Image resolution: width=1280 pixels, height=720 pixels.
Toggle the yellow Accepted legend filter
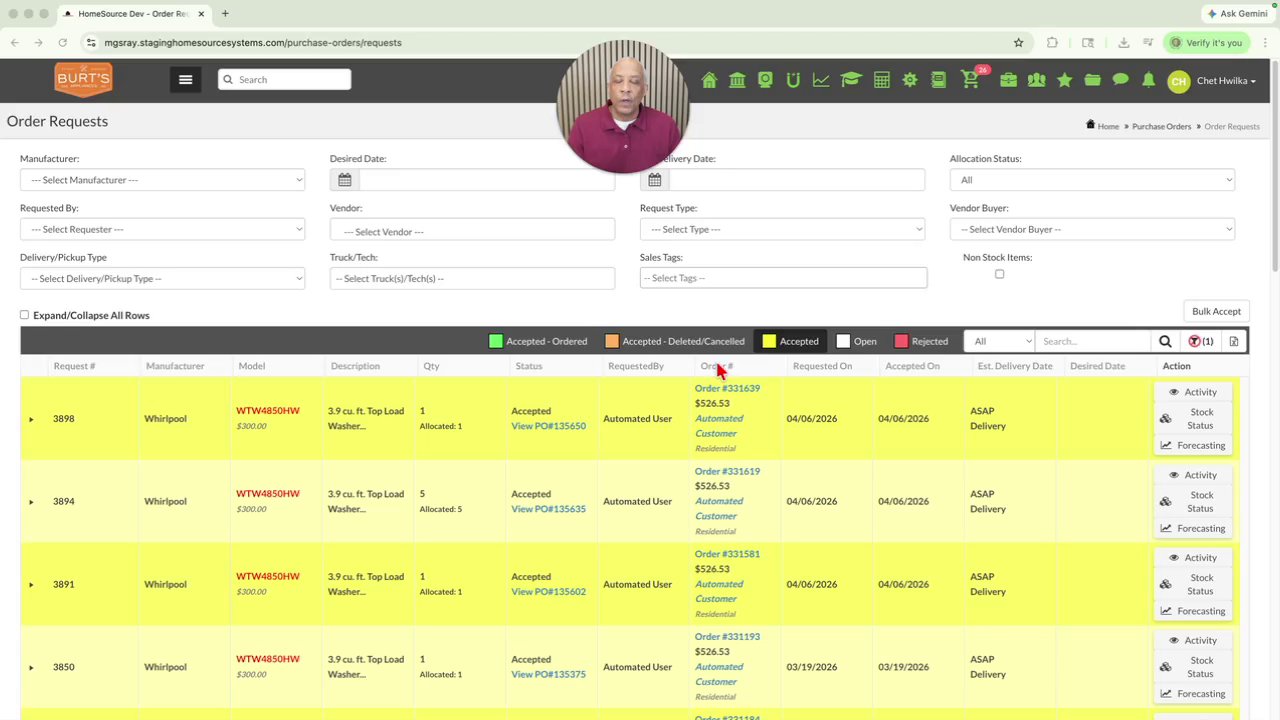(789, 341)
